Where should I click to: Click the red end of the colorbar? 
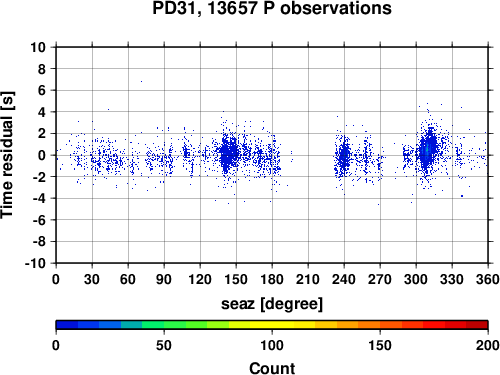click(477, 325)
